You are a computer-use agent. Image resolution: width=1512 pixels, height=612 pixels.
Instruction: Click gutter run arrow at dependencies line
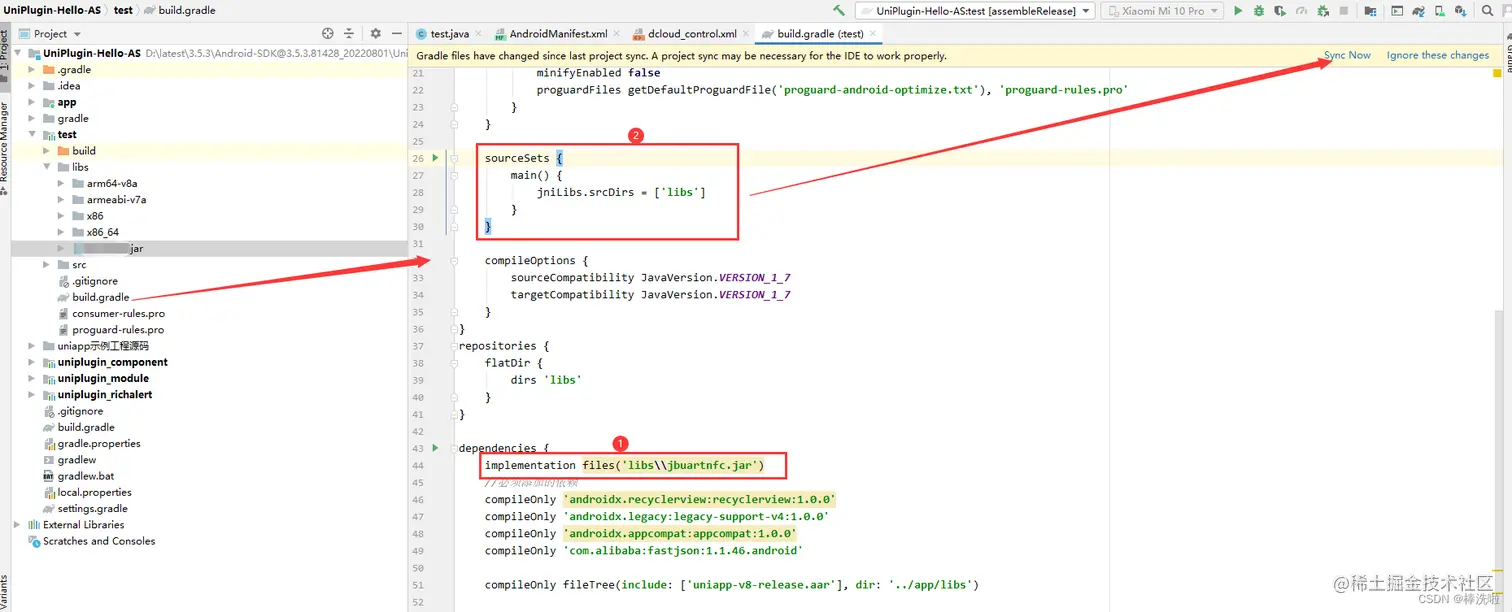click(435, 448)
